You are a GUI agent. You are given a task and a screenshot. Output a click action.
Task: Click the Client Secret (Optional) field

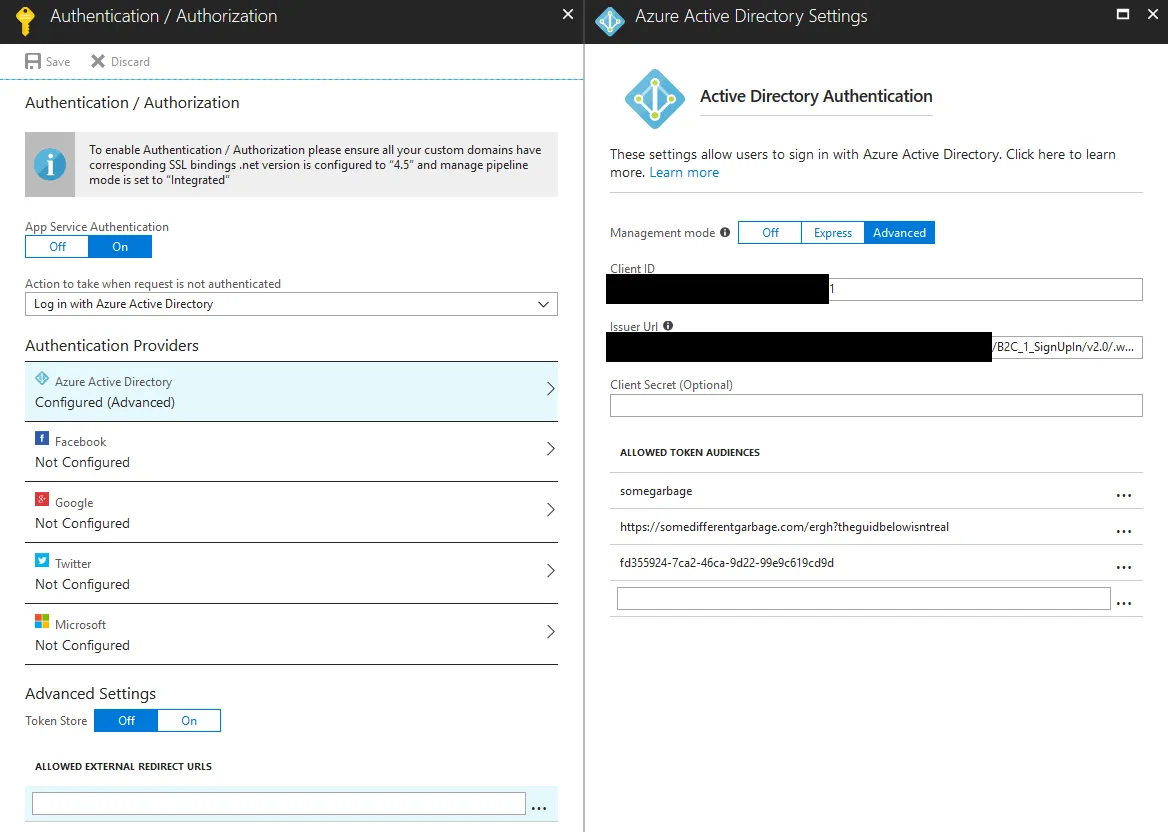tap(876, 405)
